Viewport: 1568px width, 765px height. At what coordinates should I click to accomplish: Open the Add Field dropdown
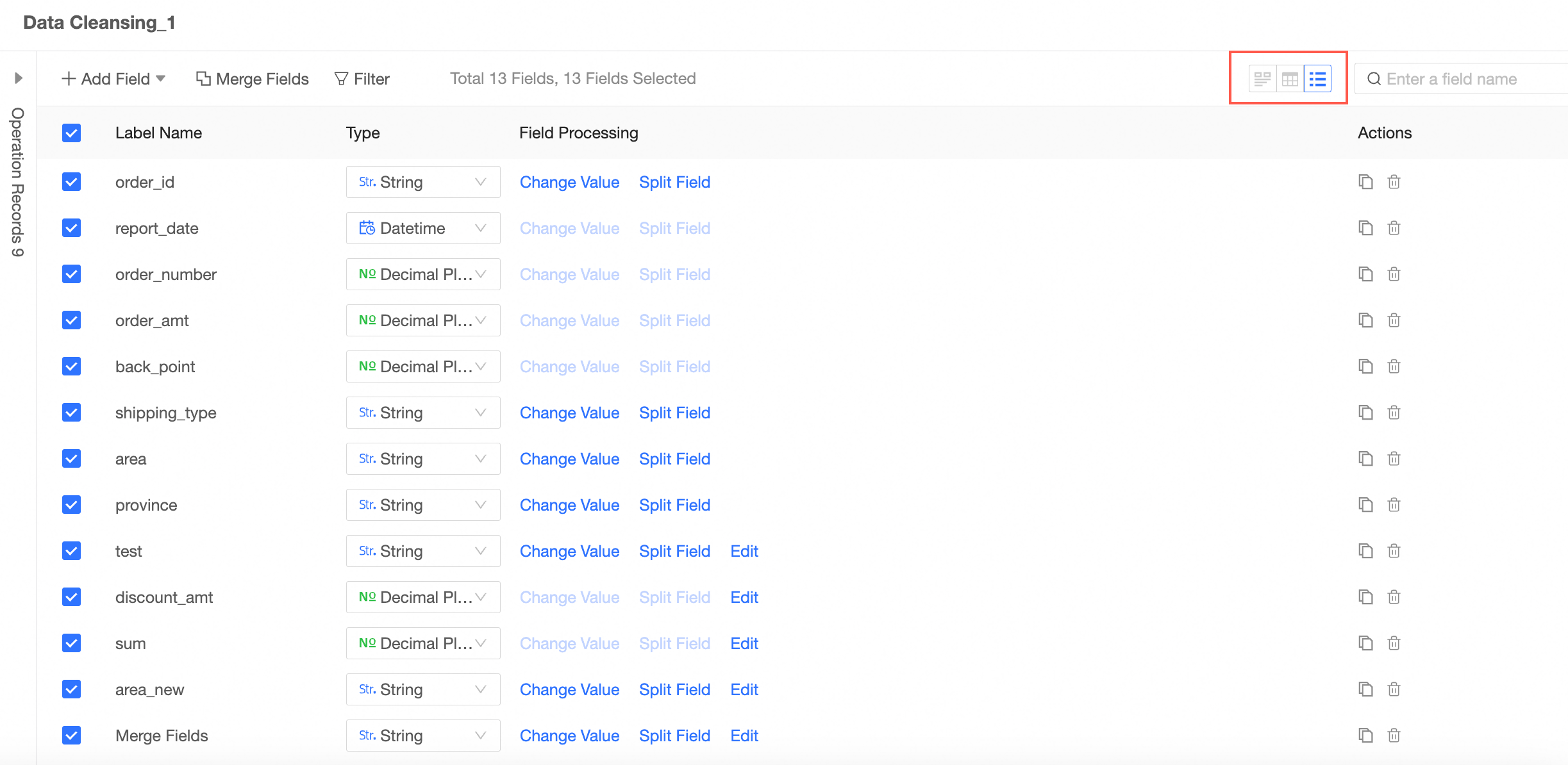click(113, 79)
